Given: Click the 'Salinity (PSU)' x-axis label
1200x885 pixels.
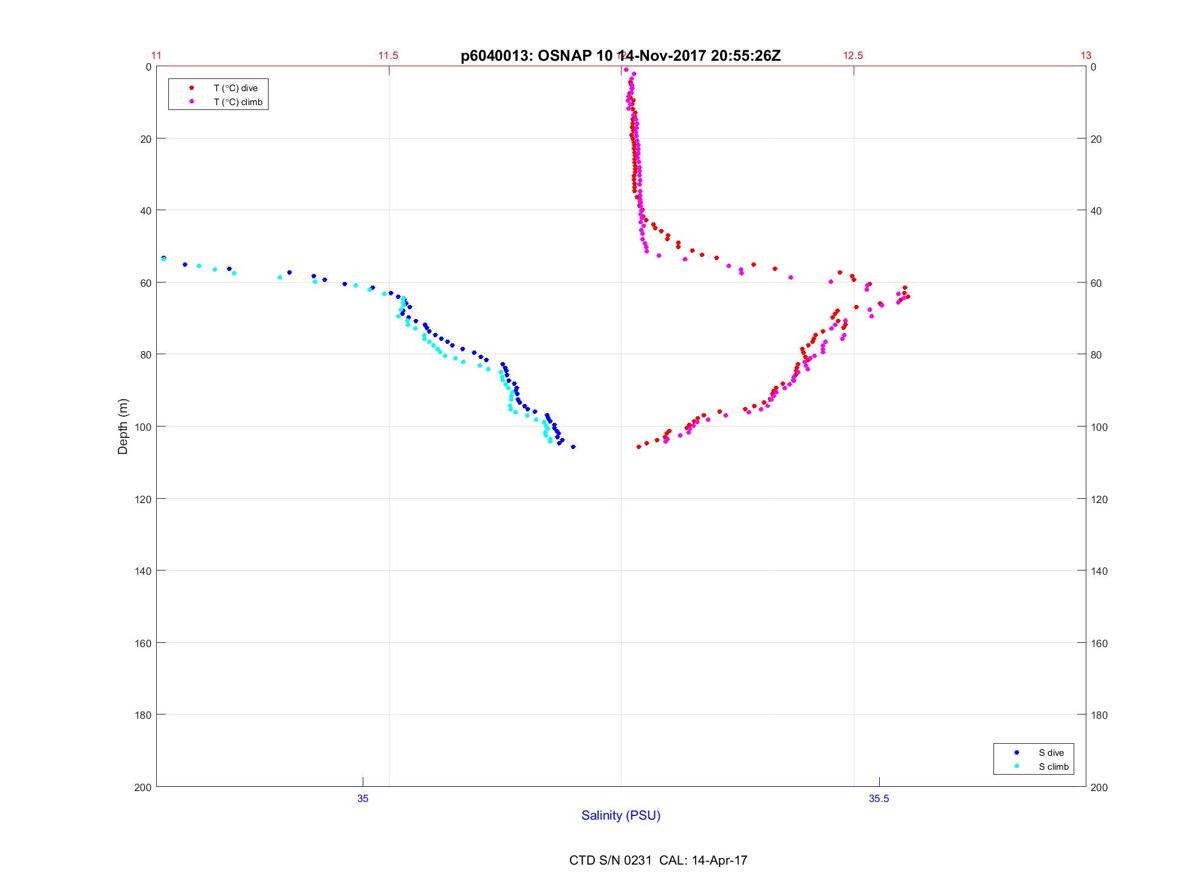Looking at the screenshot, I should 621,816.
